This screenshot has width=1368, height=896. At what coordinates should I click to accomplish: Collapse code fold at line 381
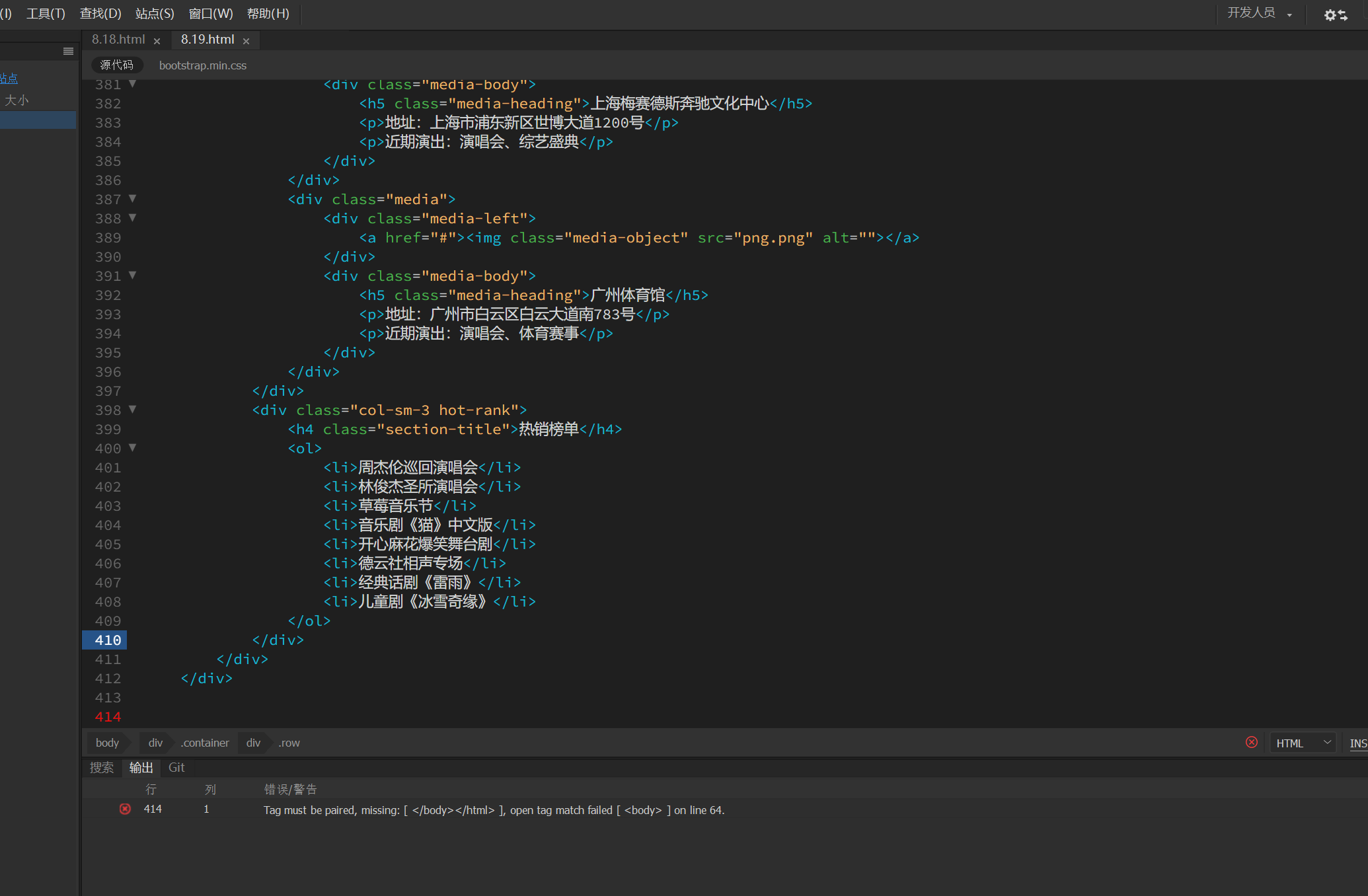tap(132, 84)
